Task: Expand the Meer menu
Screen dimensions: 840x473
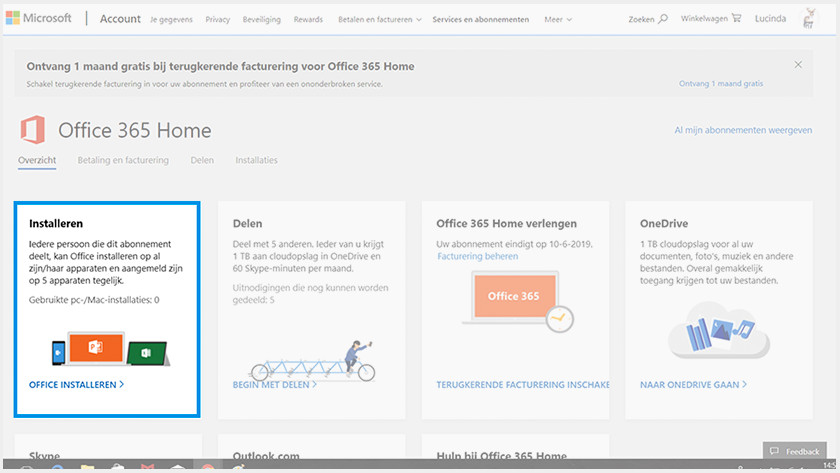Action: click(x=558, y=19)
